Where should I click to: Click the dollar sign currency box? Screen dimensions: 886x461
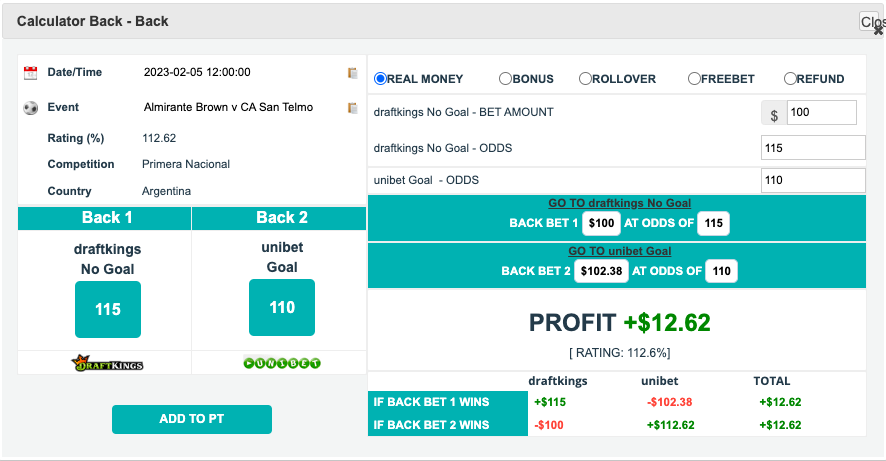click(774, 115)
